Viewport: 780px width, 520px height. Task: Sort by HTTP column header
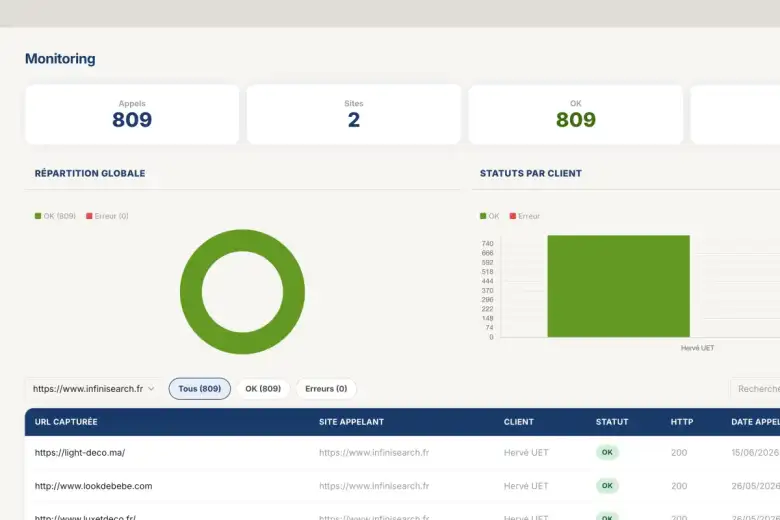[682, 422]
